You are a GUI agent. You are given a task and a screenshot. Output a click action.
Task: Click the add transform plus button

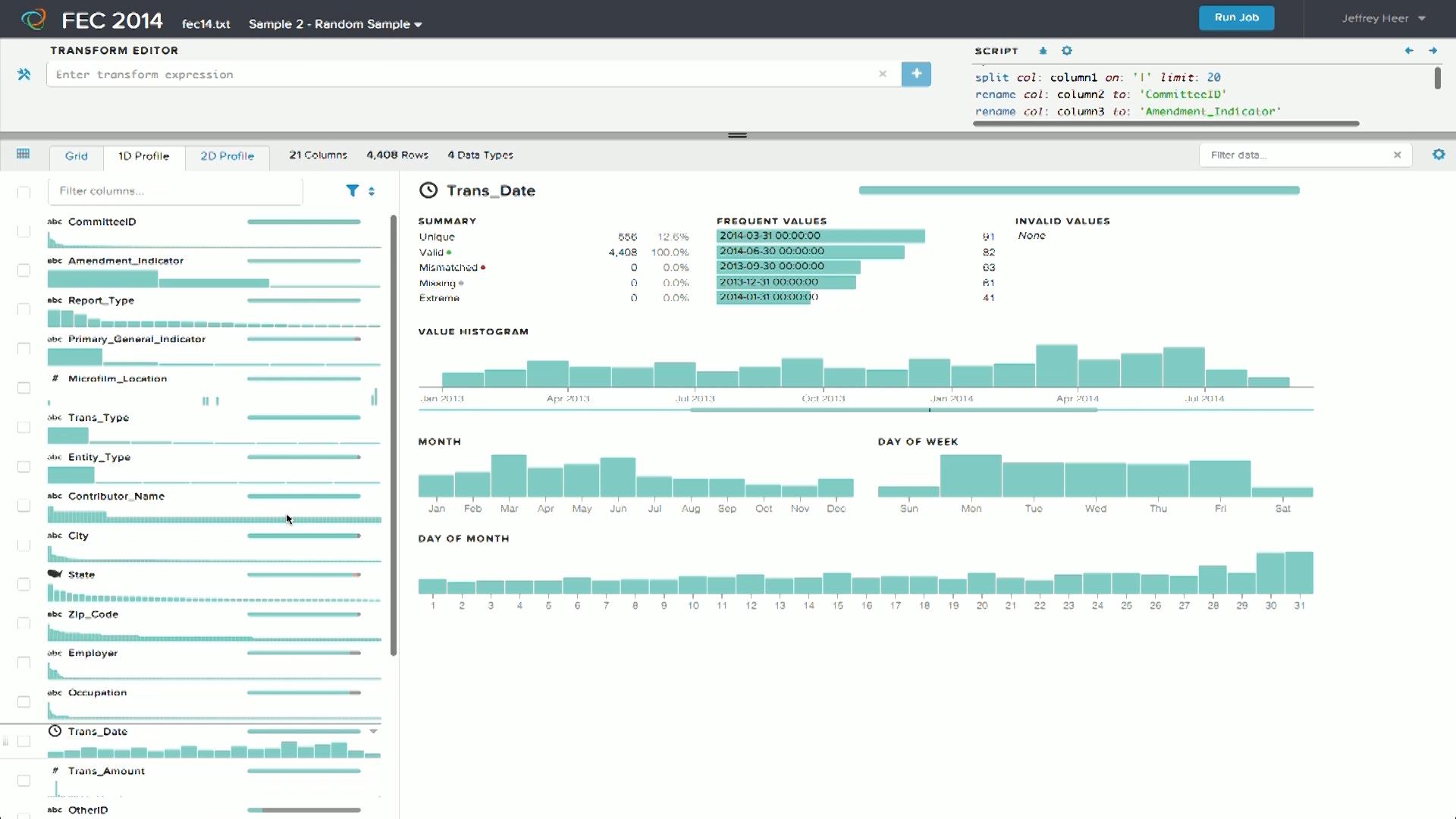916,73
